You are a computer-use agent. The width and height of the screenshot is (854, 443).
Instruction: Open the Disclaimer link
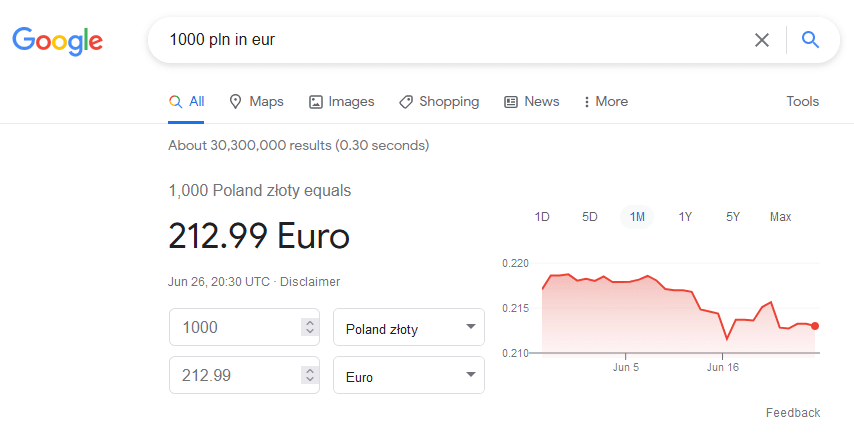pos(310,282)
